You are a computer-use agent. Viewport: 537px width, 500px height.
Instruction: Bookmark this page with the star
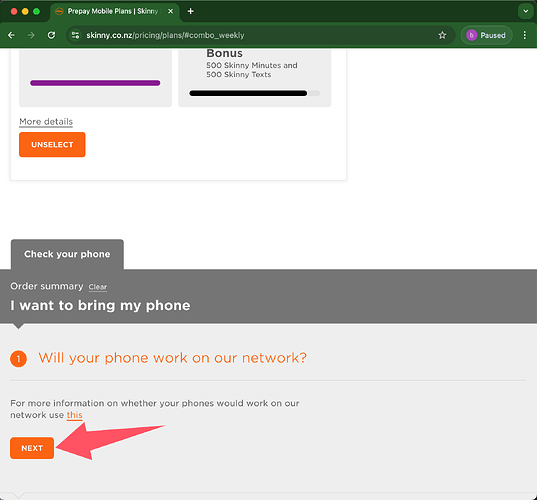[x=442, y=35]
